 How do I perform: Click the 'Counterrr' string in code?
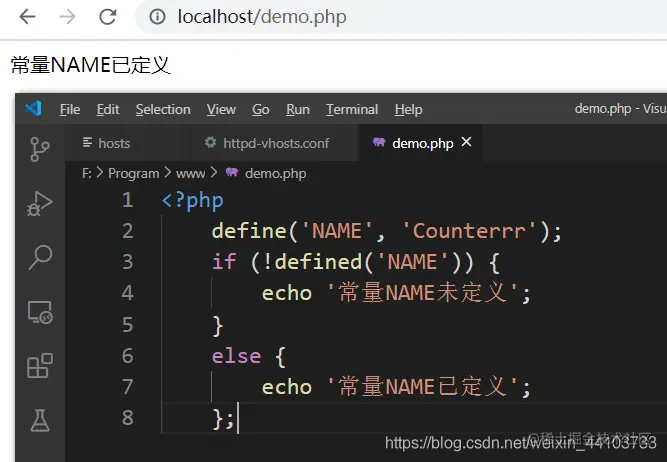pyautogui.click(x=469, y=231)
